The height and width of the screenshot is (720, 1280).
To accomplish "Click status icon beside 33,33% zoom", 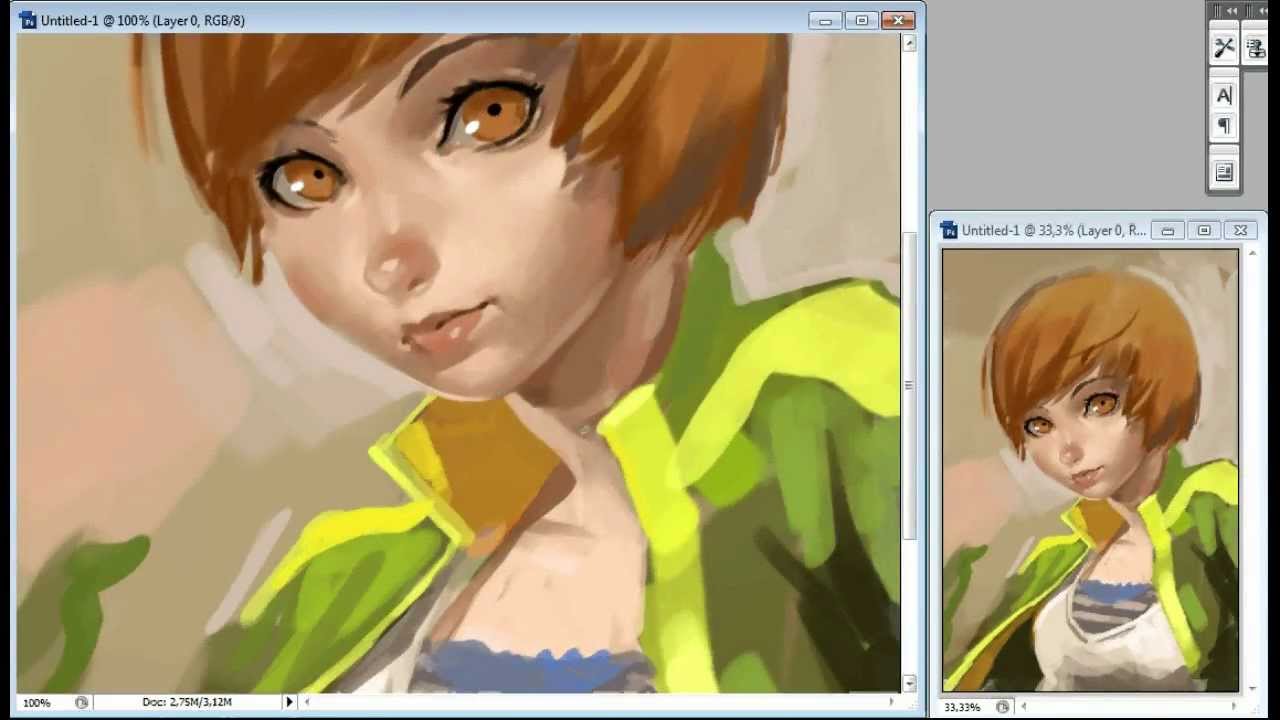I will [1002, 707].
